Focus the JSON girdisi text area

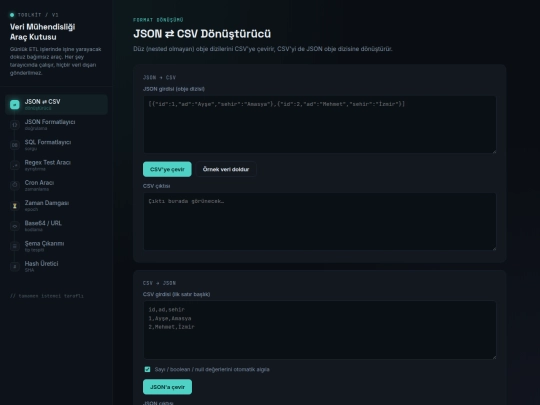pyautogui.click(x=320, y=125)
